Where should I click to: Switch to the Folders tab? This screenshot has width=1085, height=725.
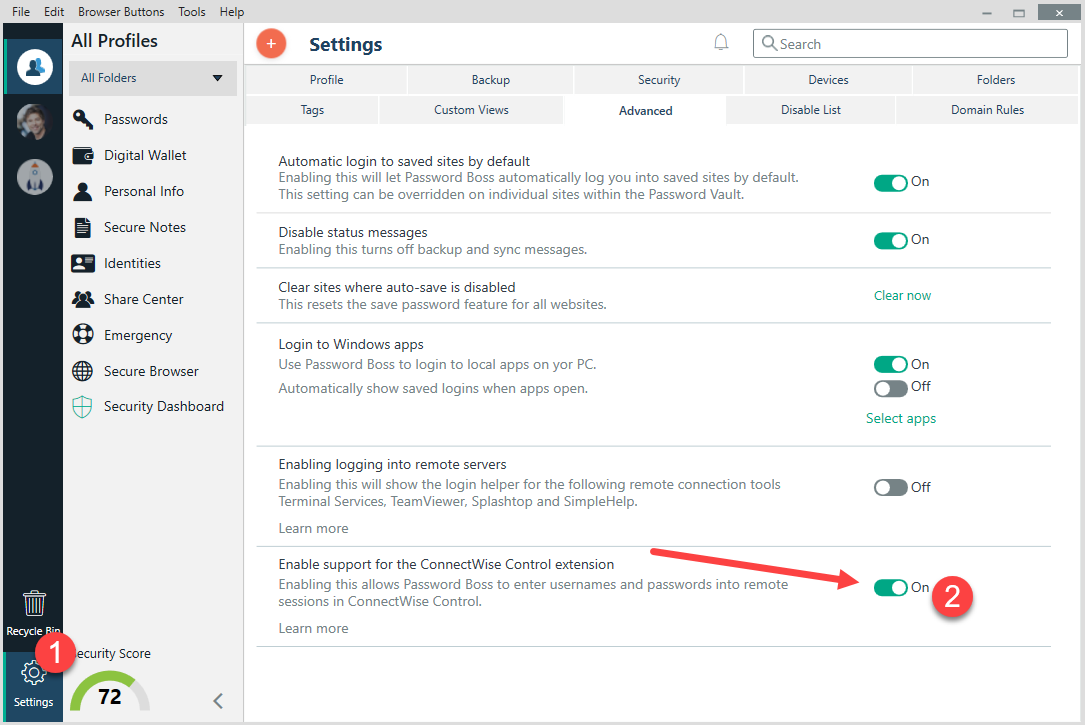pyautogui.click(x=996, y=80)
